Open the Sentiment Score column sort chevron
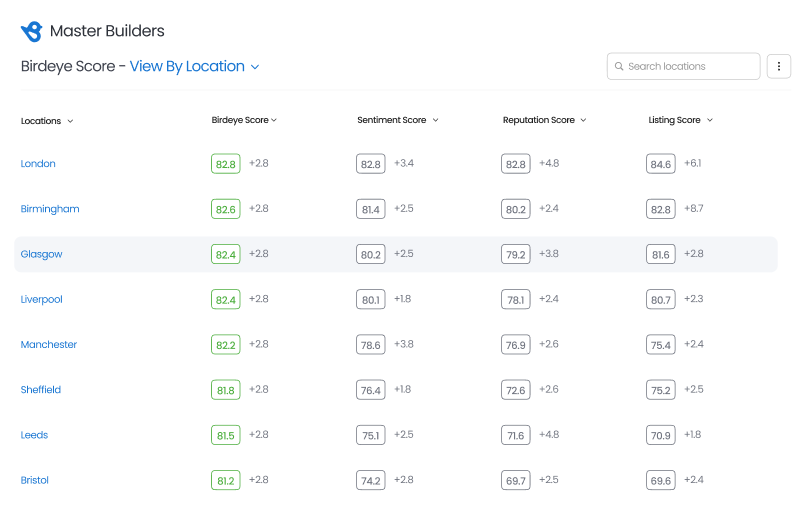The image size is (812, 524). pos(436,120)
